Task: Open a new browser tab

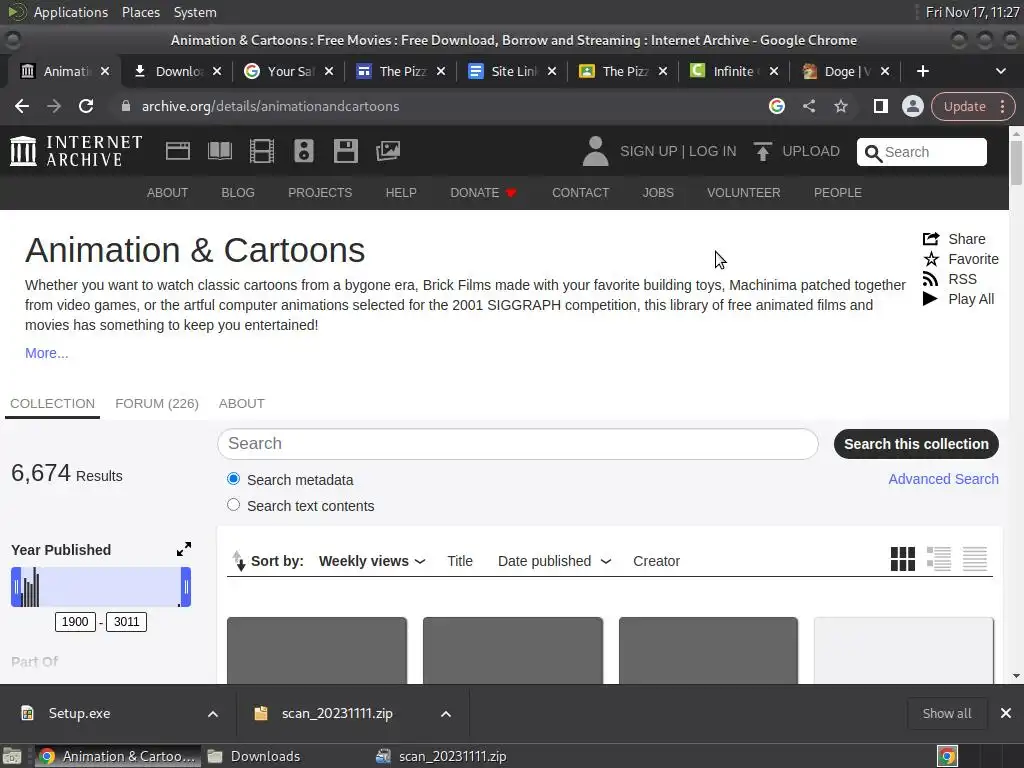Action: pyautogui.click(x=923, y=71)
